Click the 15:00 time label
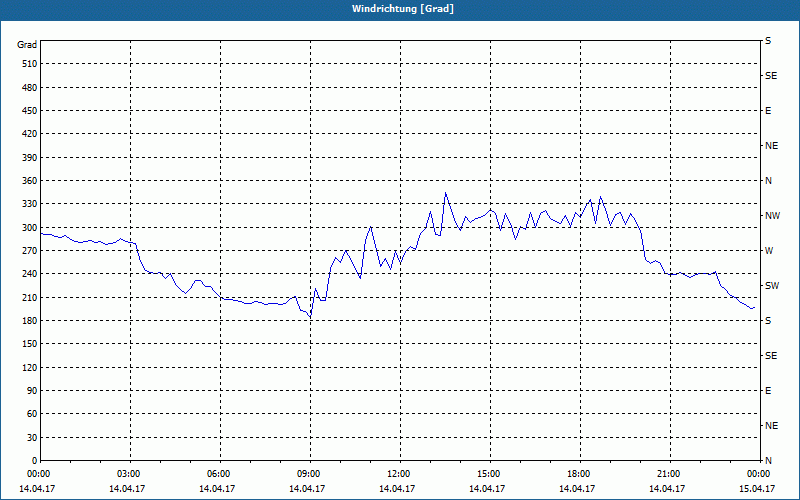Image resolution: width=800 pixels, height=500 pixels. coord(488,474)
